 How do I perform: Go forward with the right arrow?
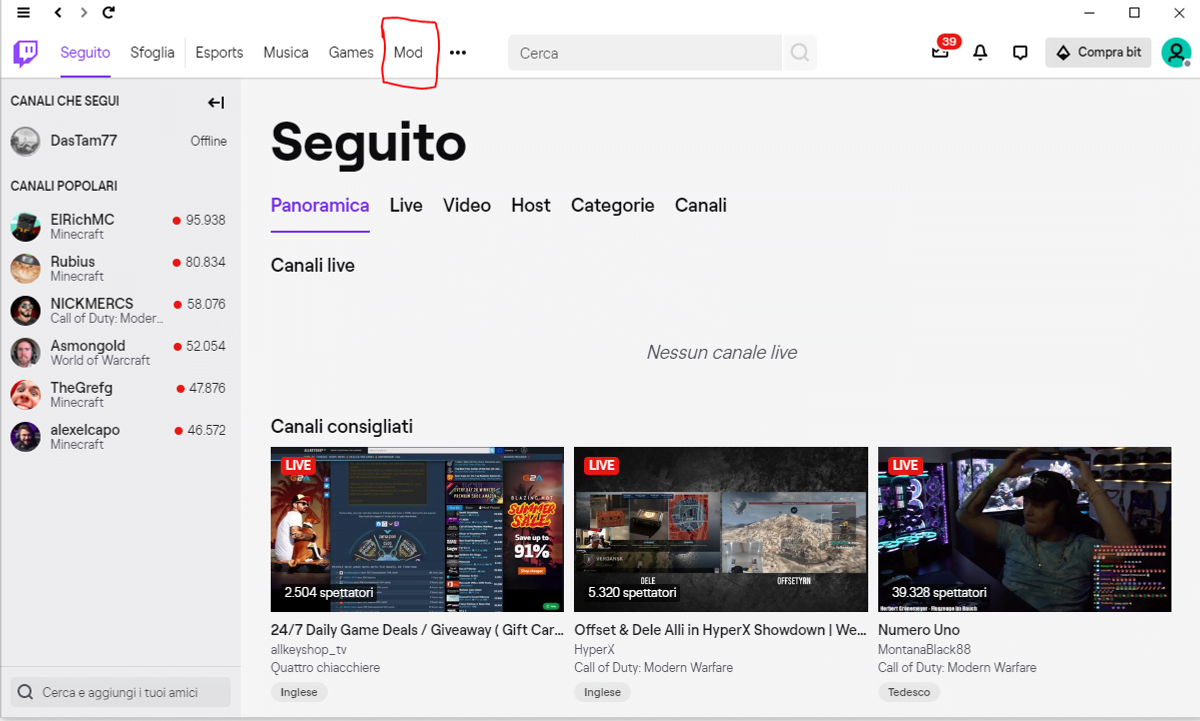pos(84,13)
